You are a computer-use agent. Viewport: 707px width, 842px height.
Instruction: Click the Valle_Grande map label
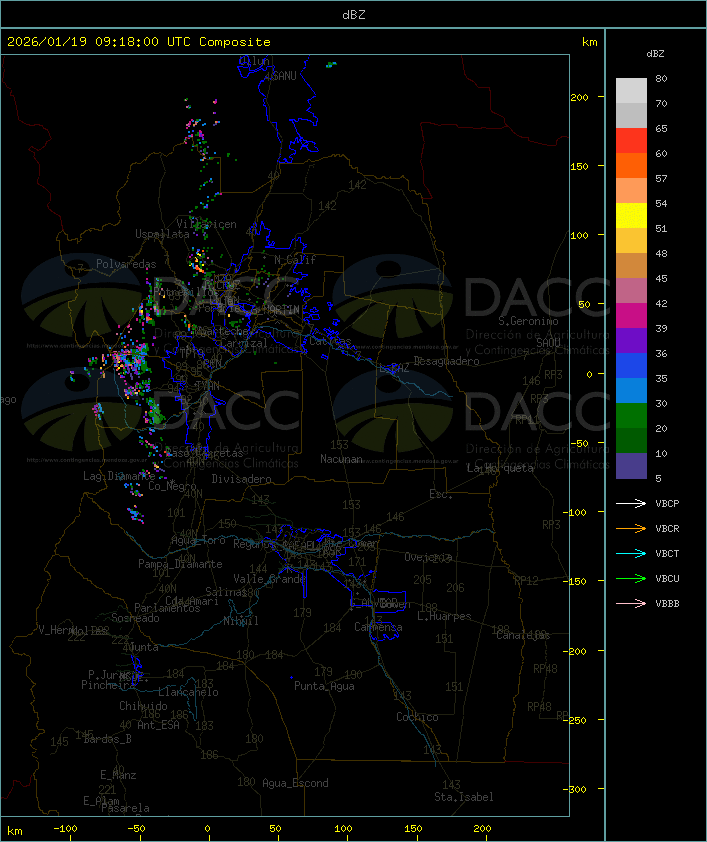click(x=268, y=579)
